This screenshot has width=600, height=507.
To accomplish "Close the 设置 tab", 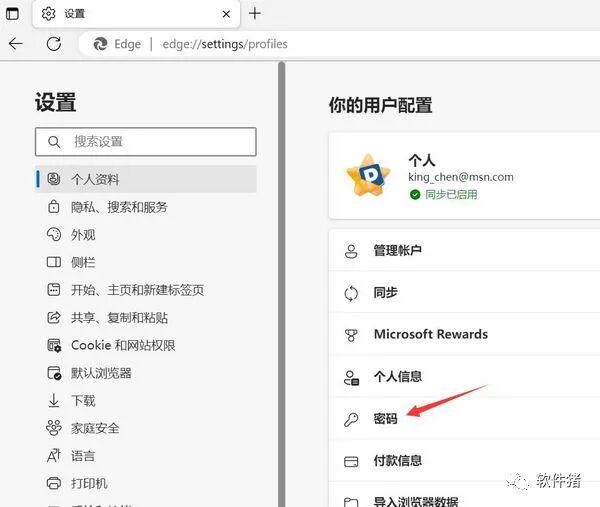I will pos(226,14).
